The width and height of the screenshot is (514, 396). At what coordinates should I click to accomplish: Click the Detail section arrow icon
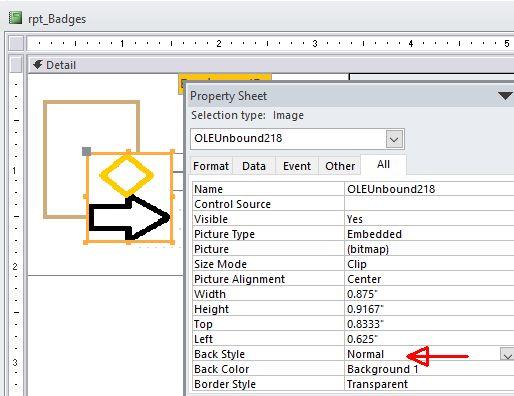tap(38, 64)
